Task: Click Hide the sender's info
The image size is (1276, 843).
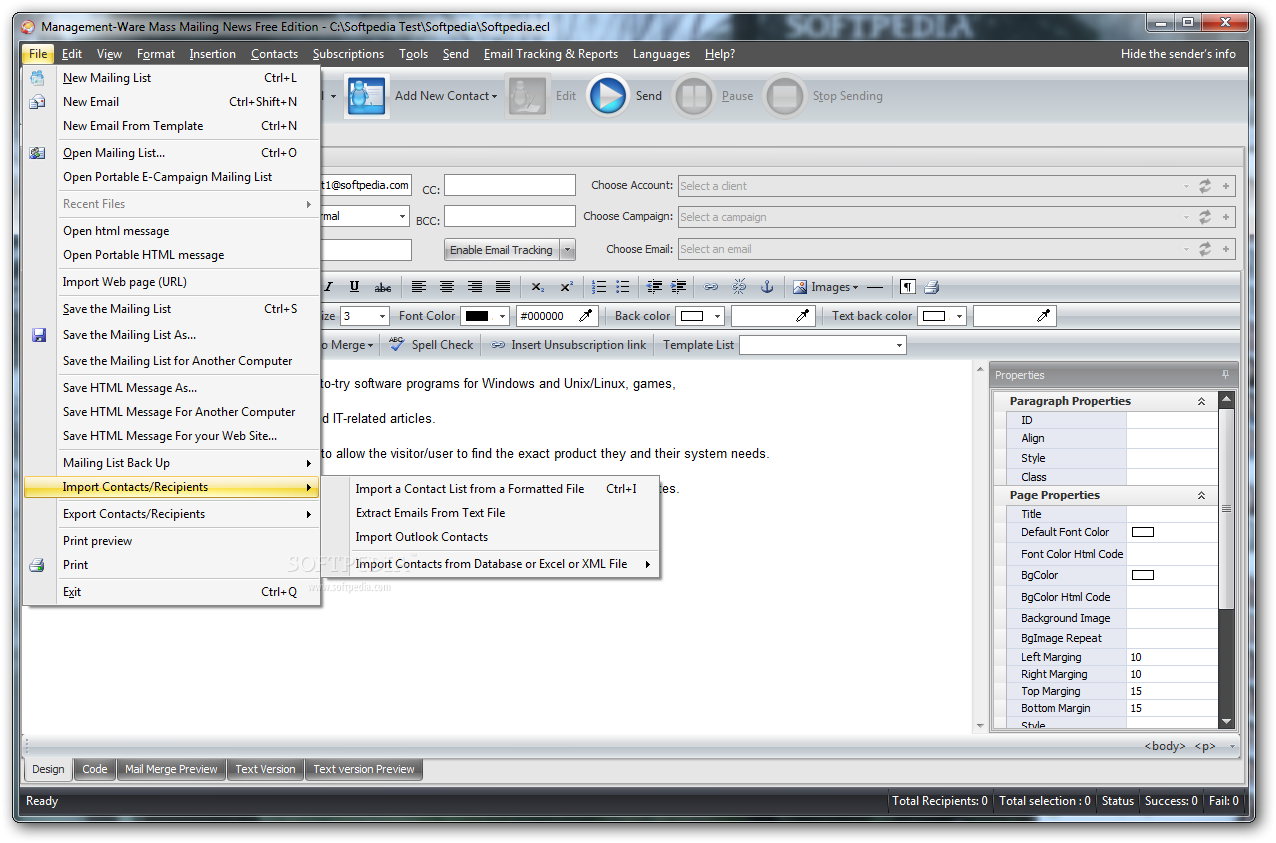Action: point(1178,54)
